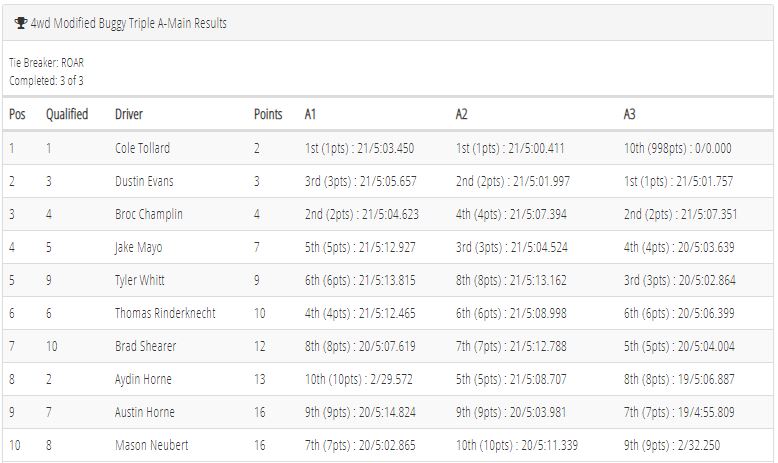The image size is (778, 463).
Task: Click the Pos column header
Action: pos(17,114)
